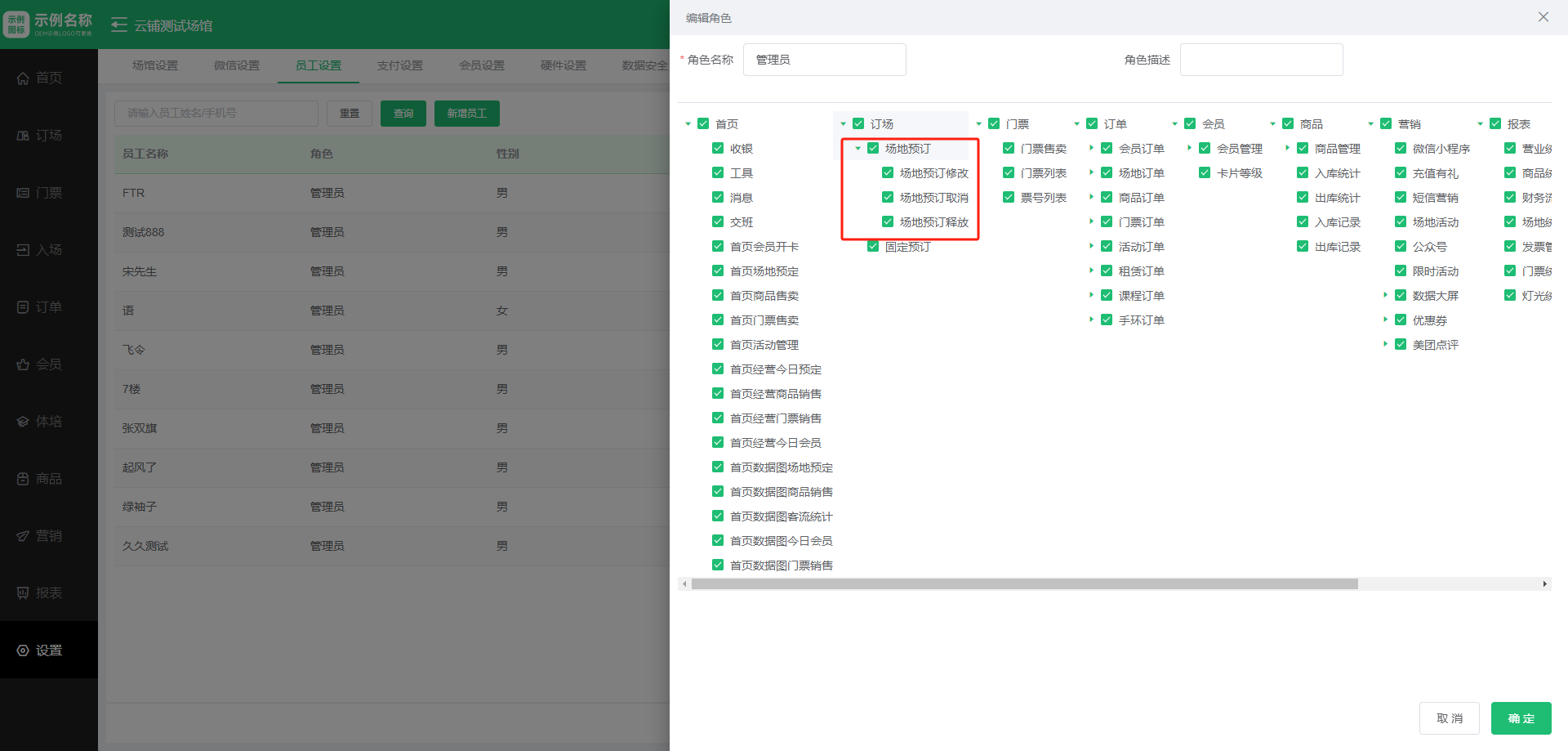Expand the 商品管理 node arrow
This screenshot has width=1568, height=751.
click(1288, 148)
